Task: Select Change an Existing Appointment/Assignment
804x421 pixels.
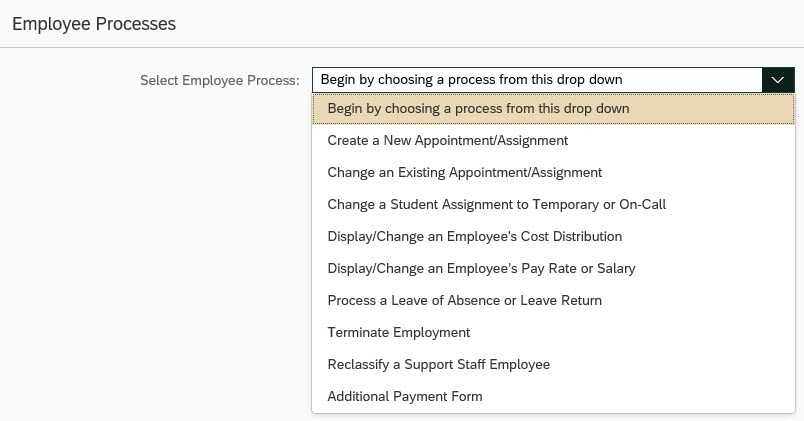Action: pos(464,172)
